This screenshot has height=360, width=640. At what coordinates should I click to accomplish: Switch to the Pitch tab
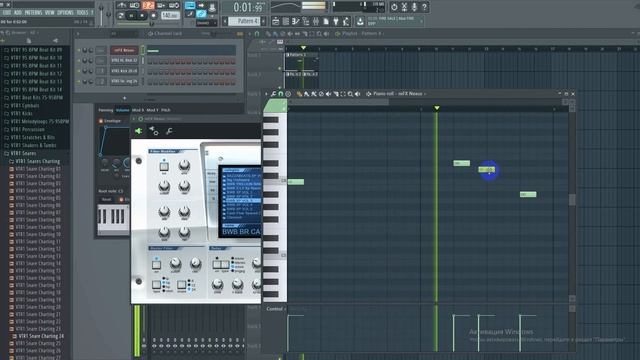[166, 110]
